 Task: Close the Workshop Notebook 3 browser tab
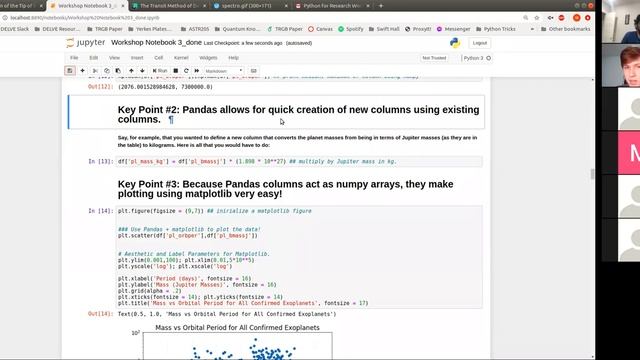(x=123, y=6)
